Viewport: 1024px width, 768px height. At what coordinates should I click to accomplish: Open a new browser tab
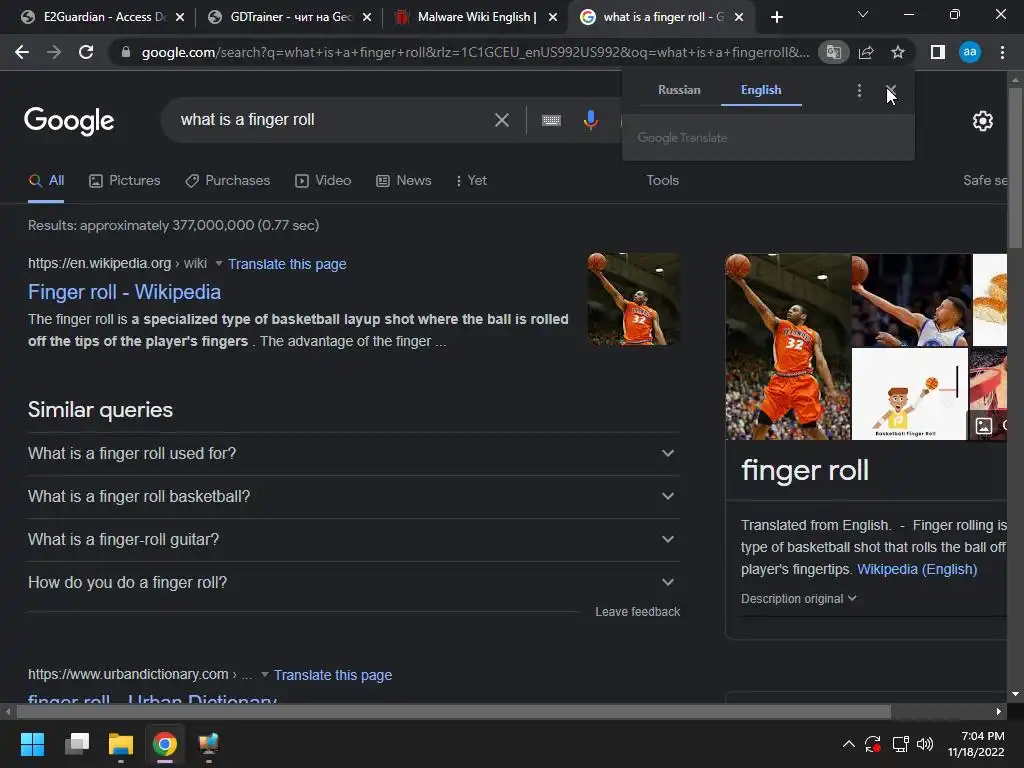click(x=776, y=17)
